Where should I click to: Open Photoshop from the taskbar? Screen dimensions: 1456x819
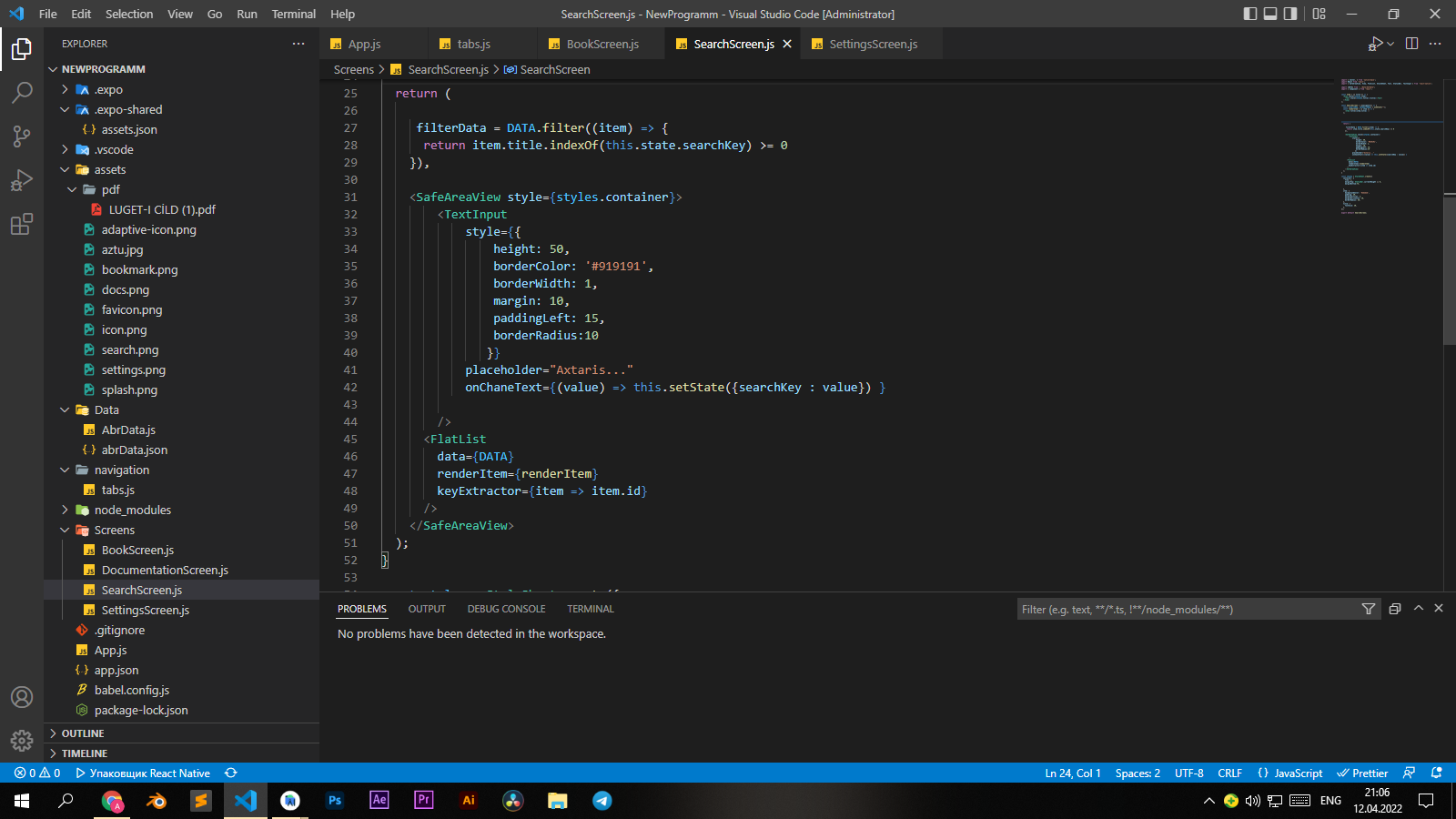(x=335, y=801)
